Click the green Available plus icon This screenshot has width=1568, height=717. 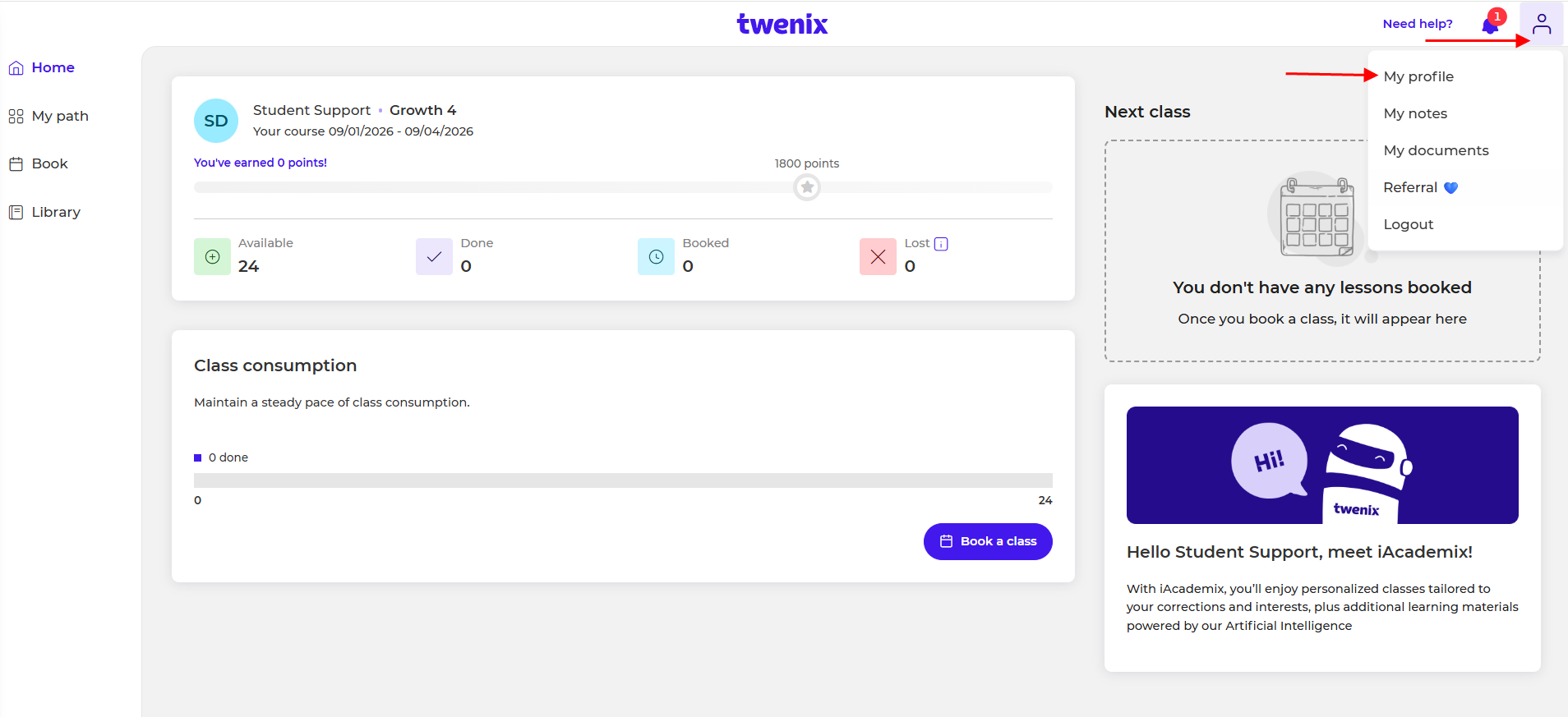(212, 257)
